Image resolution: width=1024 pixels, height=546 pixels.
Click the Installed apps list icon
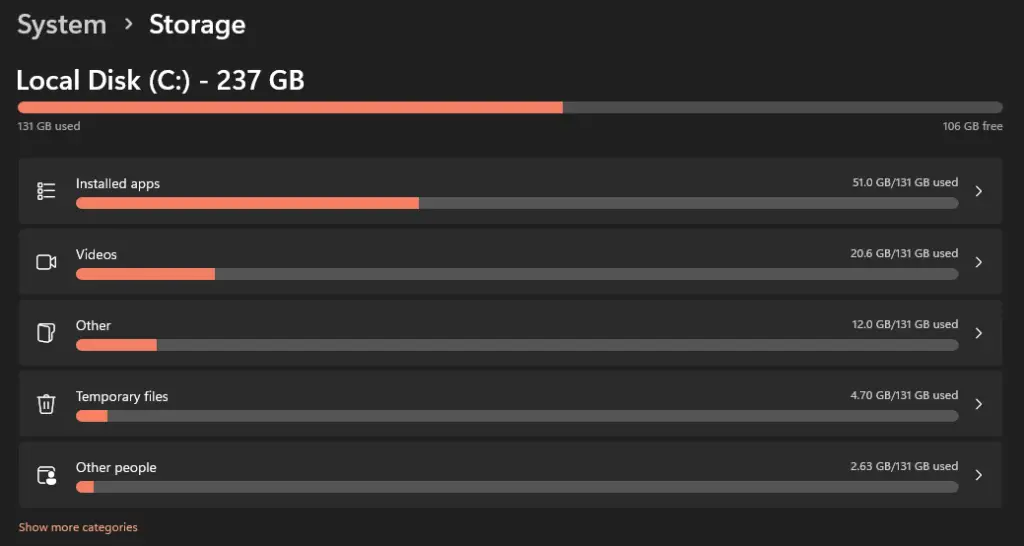(46, 191)
